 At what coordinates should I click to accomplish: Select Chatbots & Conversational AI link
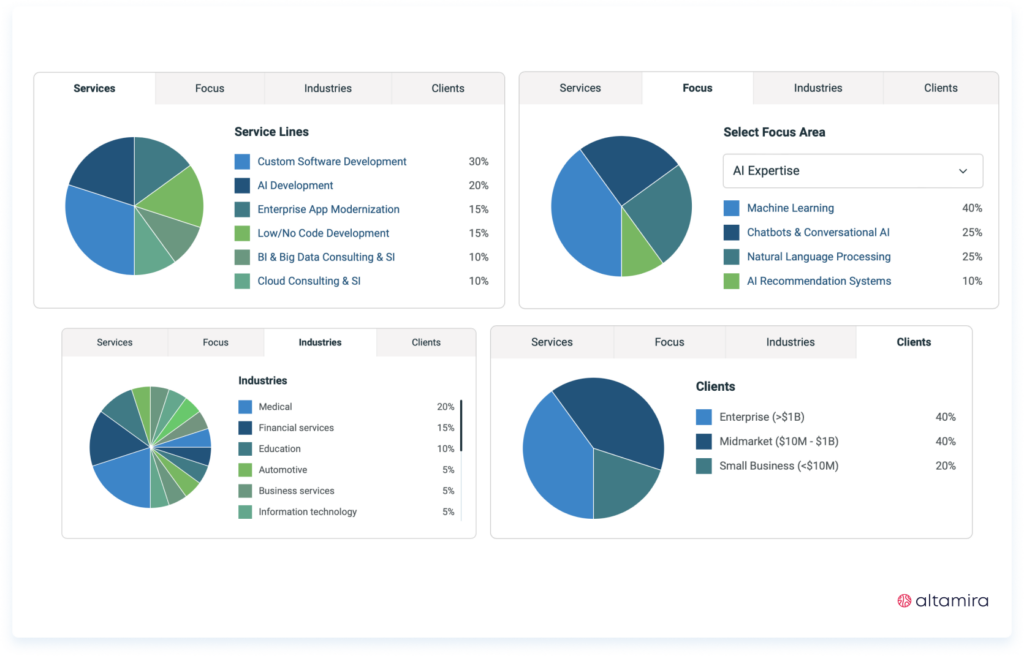818,232
